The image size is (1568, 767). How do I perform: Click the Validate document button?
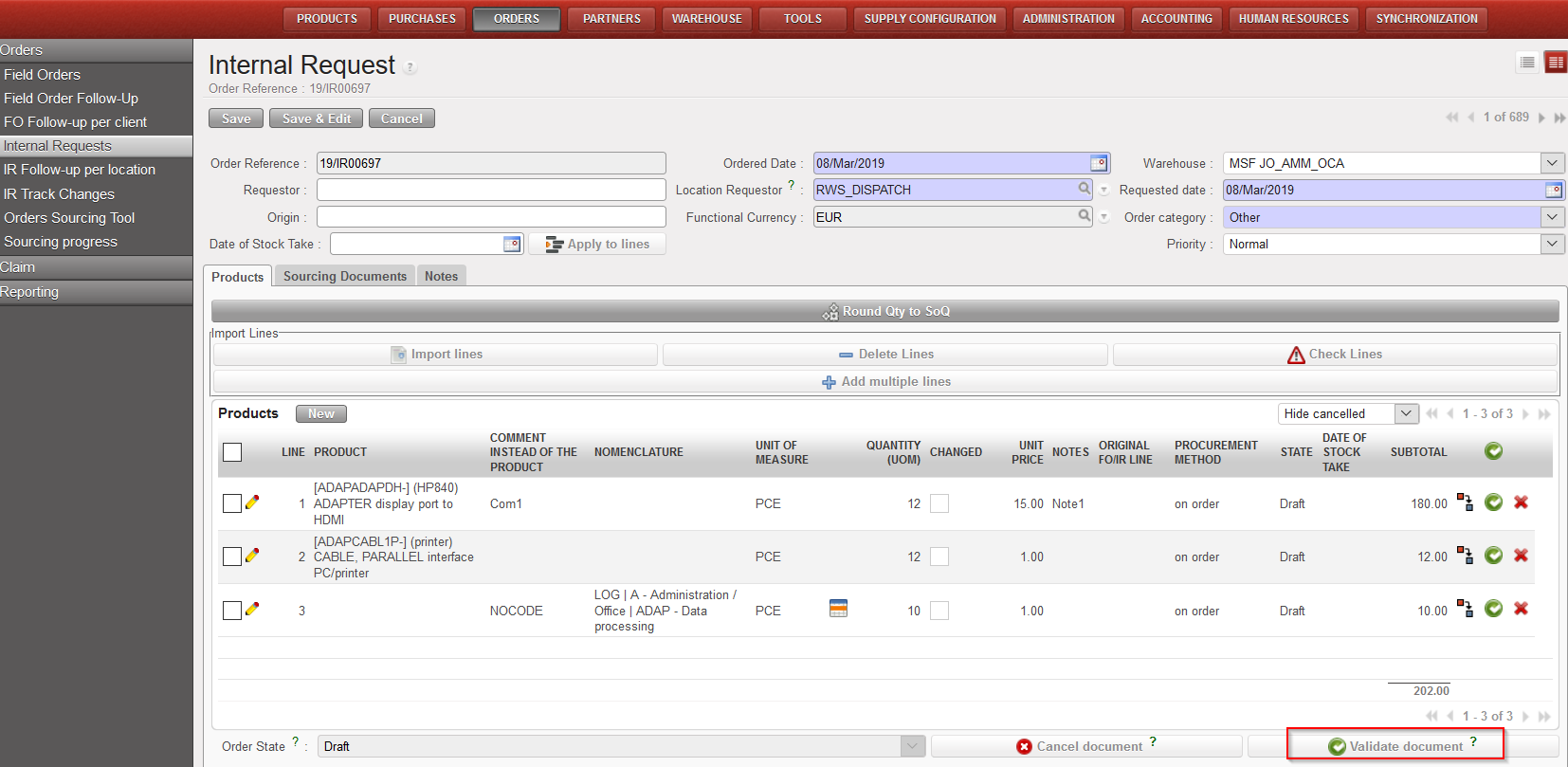click(x=1395, y=746)
